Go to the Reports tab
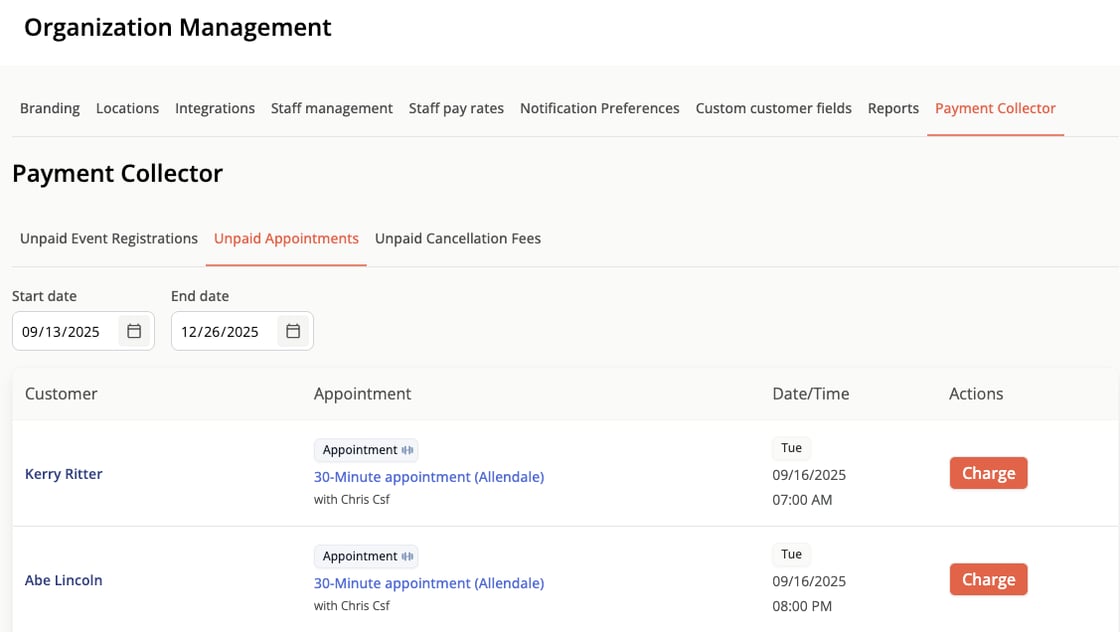Screen dimensions: 1120x632 tap(893, 108)
